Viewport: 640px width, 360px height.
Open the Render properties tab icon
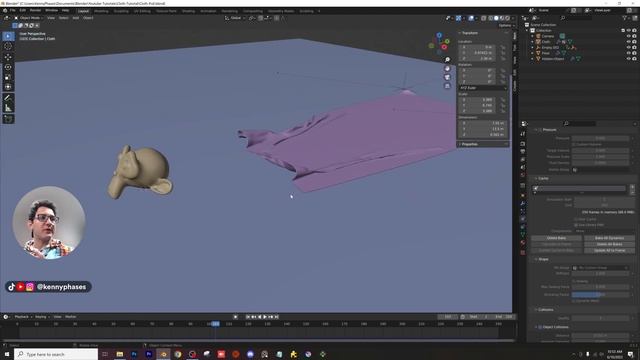(x=523, y=144)
